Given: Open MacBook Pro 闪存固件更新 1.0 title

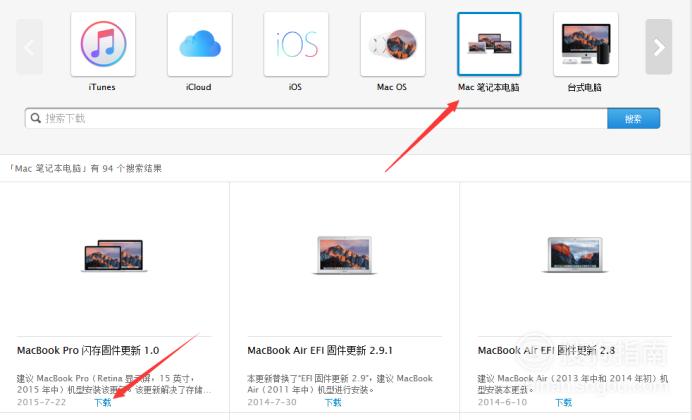Looking at the screenshot, I should coord(88,350).
